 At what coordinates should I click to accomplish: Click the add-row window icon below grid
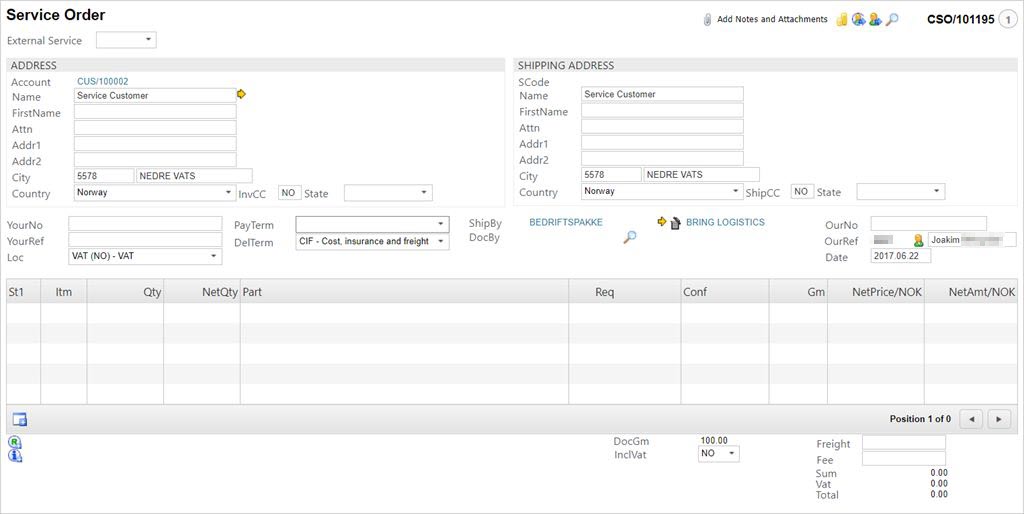(x=19, y=419)
